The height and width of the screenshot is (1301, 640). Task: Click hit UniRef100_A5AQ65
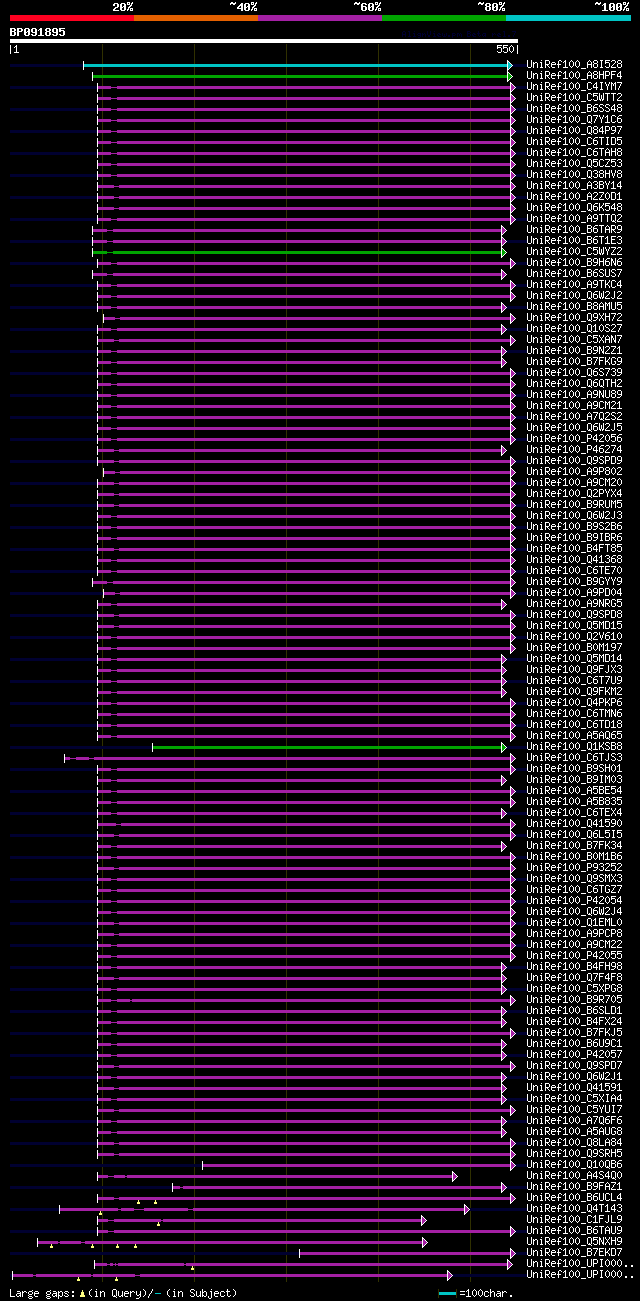pos(574,736)
